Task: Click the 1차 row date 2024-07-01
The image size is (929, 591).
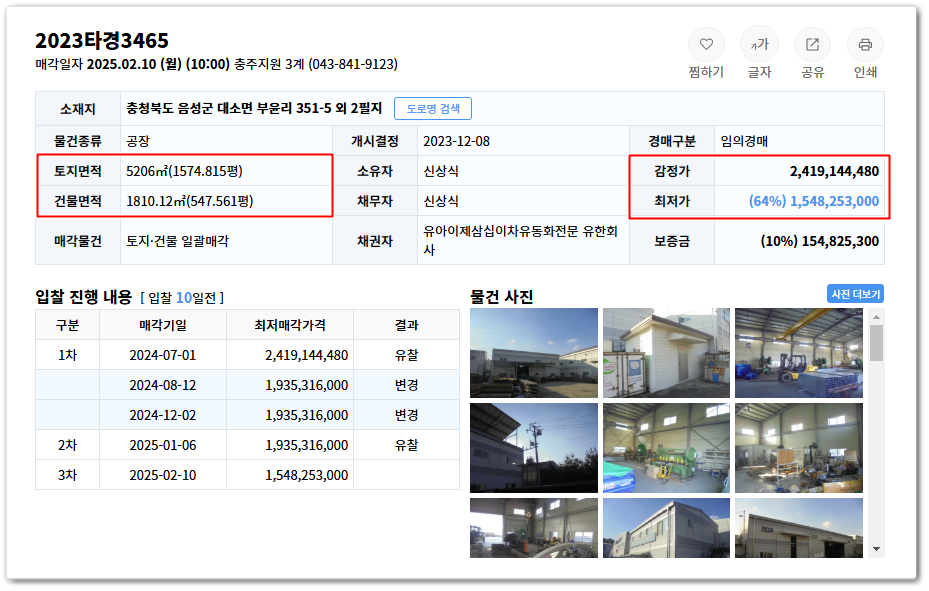Action: (163, 355)
